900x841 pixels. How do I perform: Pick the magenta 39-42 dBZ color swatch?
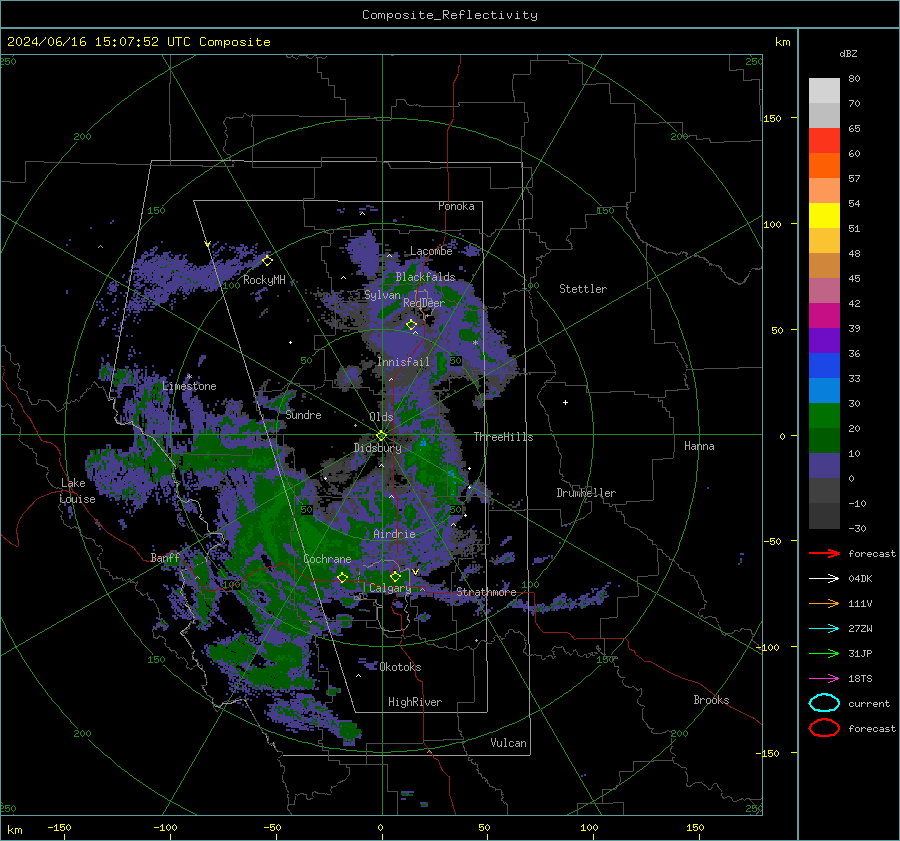point(824,316)
